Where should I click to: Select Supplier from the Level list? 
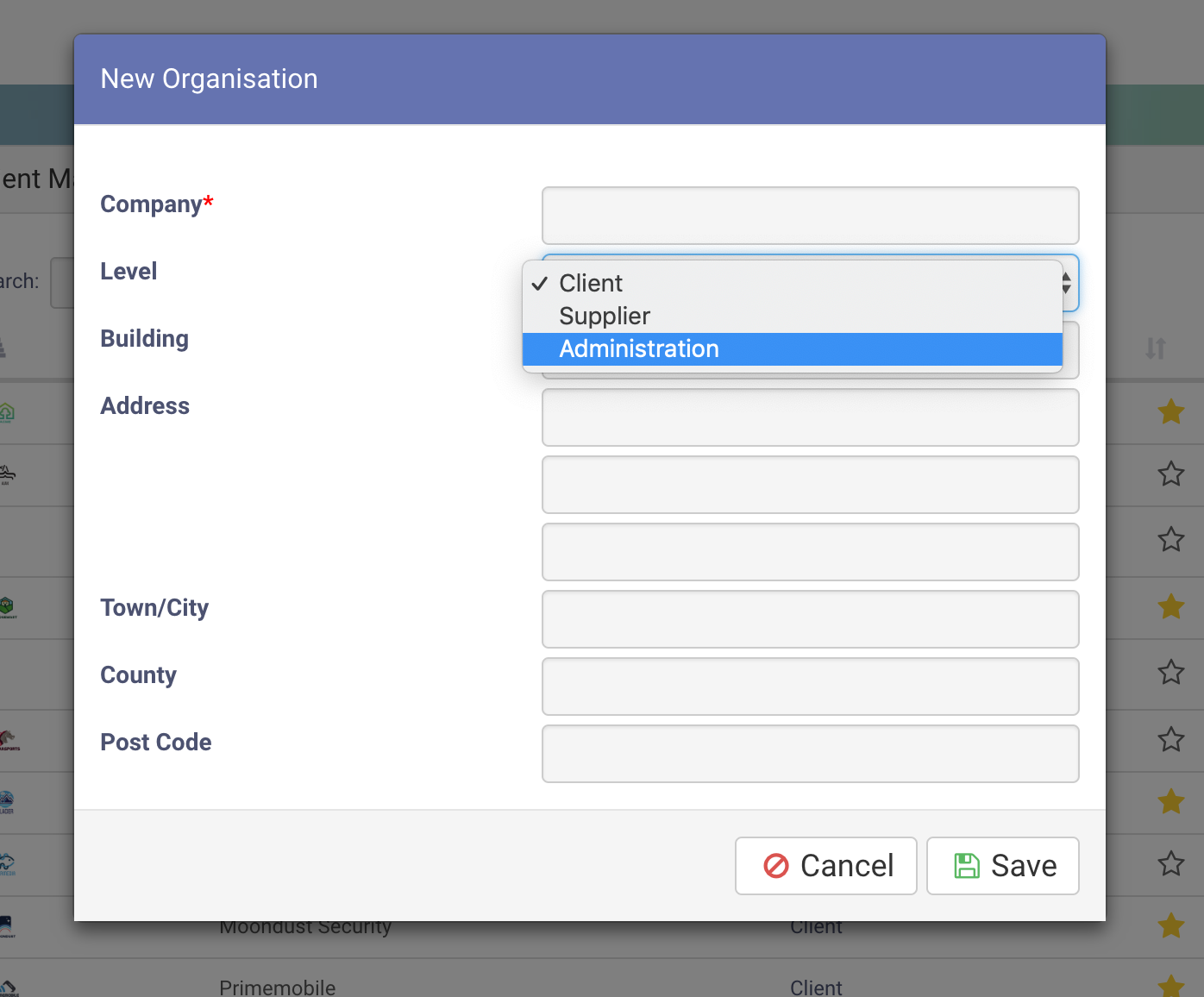tap(605, 316)
